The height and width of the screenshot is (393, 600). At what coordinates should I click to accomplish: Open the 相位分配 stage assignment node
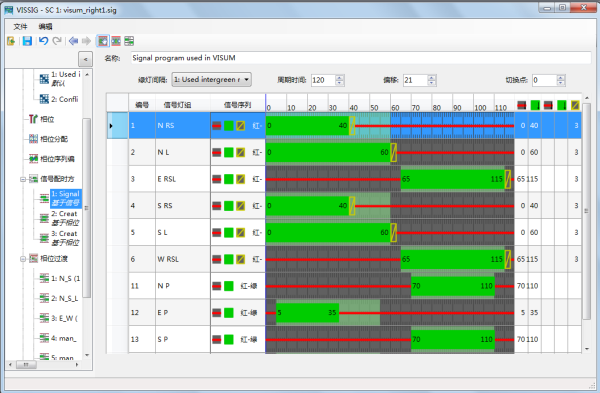[48, 139]
